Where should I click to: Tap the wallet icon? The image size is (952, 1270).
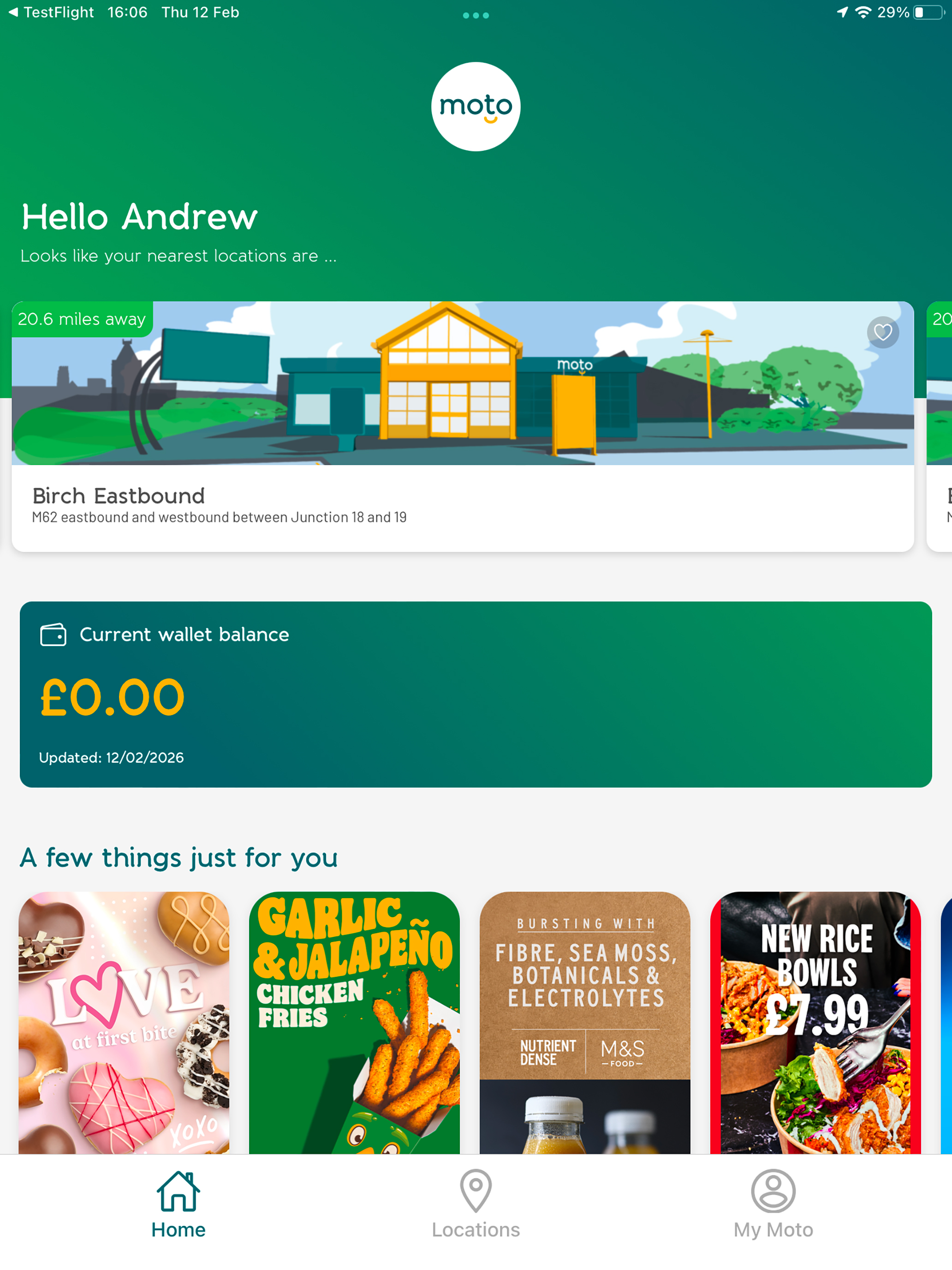[x=54, y=635]
